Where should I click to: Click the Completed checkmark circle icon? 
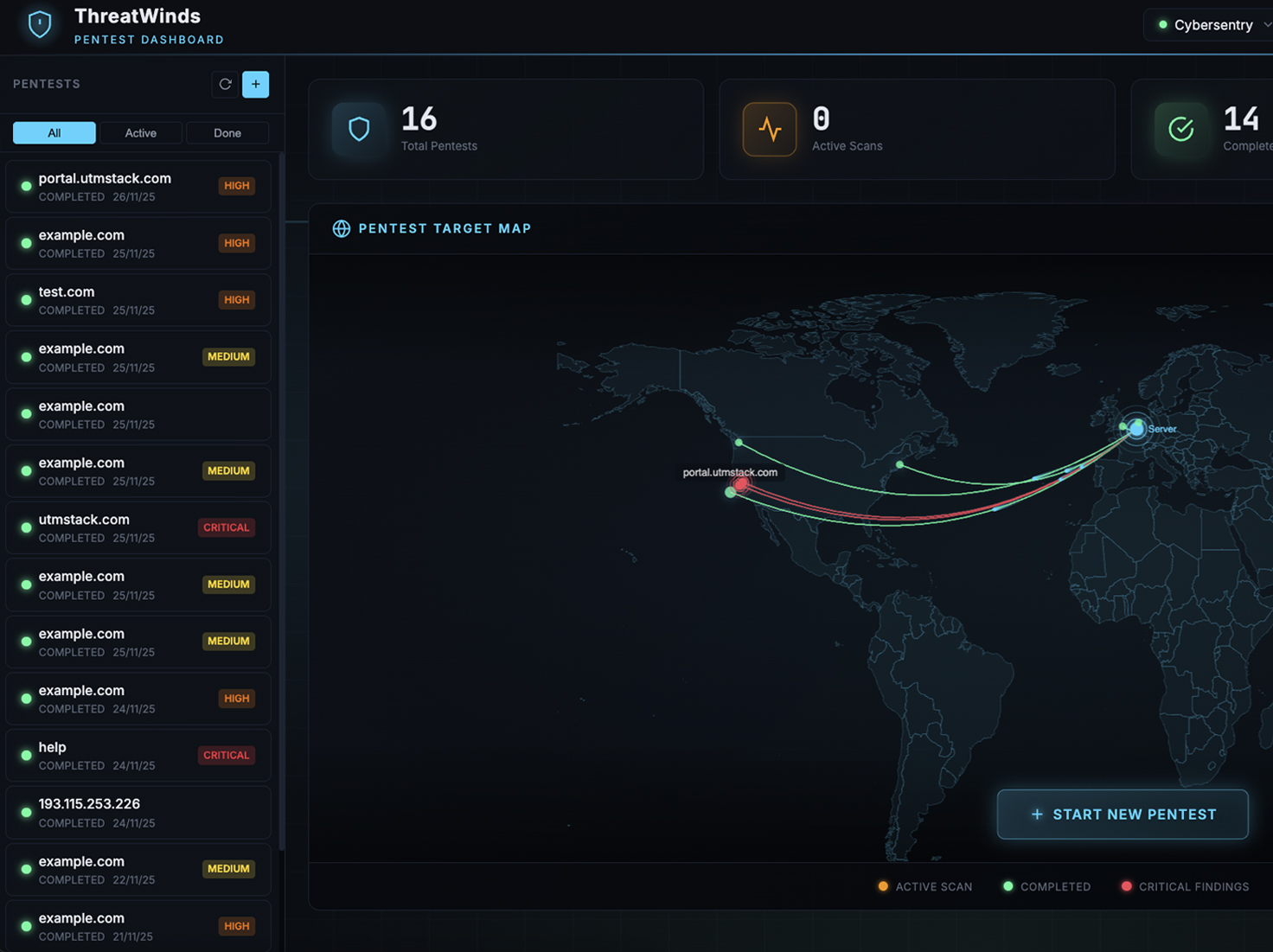click(1181, 130)
